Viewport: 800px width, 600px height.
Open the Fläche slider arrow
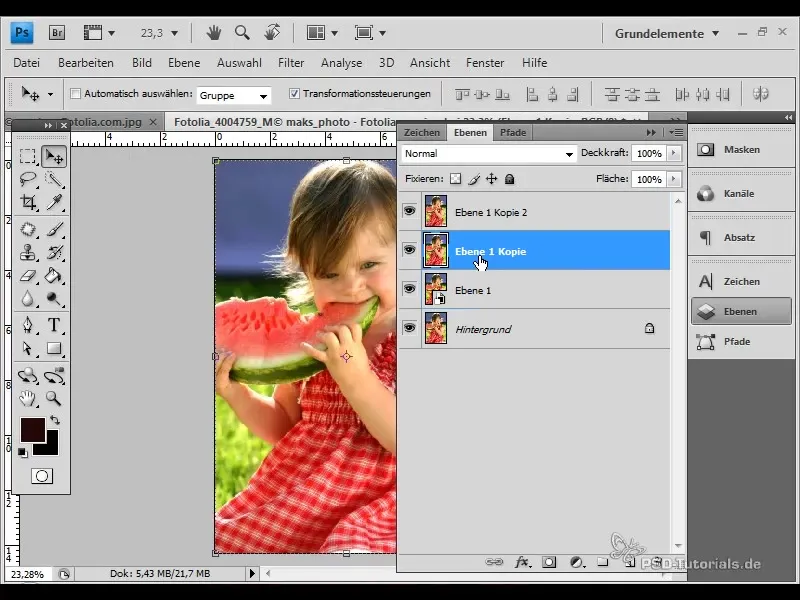[x=674, y=179]
